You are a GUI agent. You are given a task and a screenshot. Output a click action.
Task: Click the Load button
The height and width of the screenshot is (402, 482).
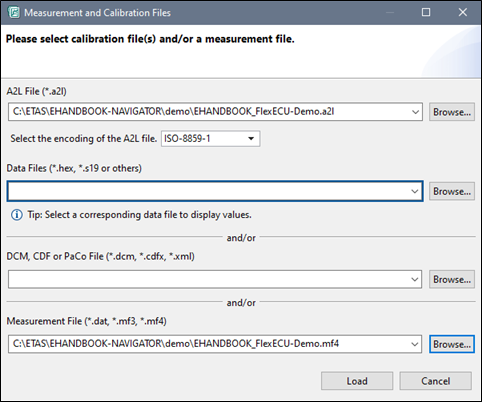pyautogui.click(x=357, y=381)
